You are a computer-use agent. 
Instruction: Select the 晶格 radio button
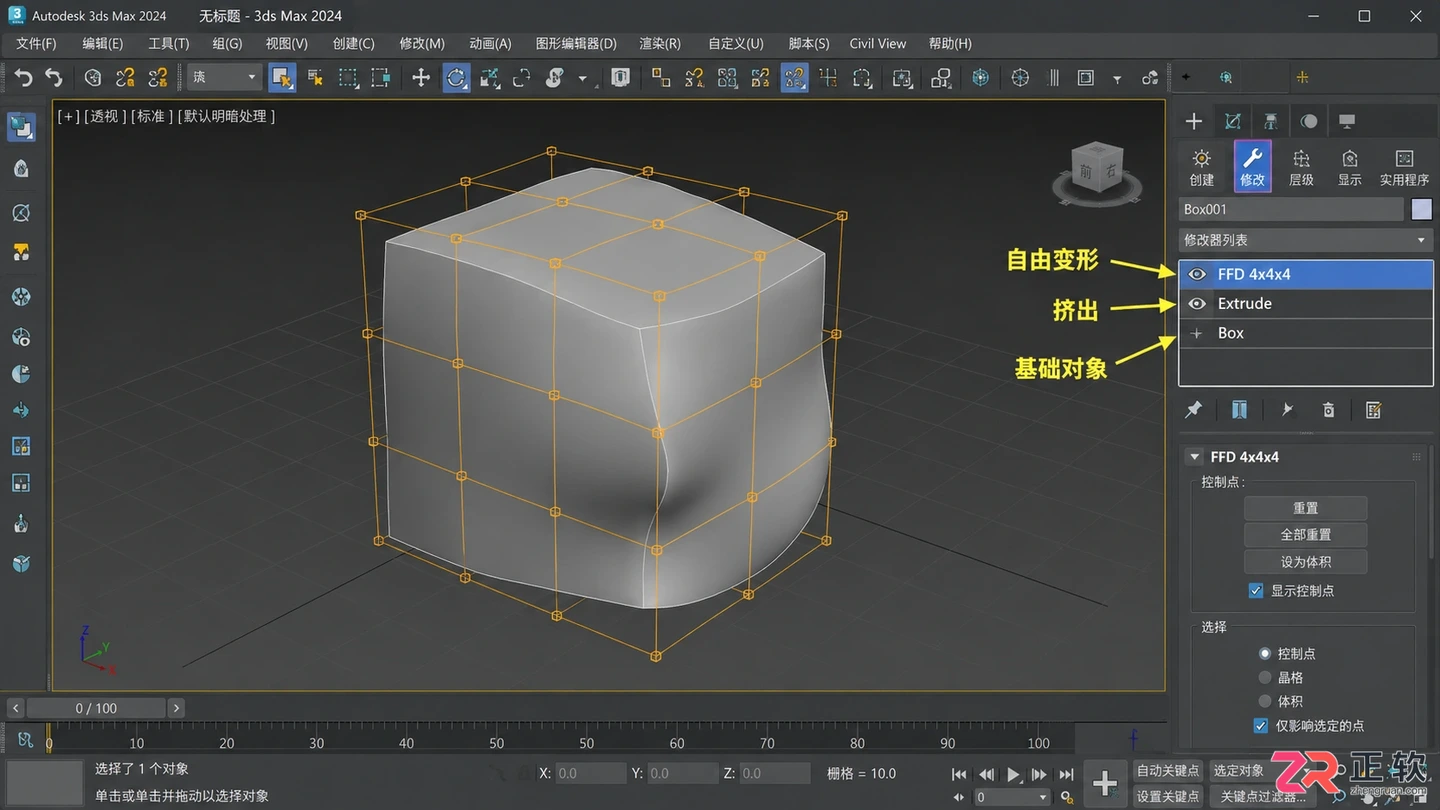1265,677
